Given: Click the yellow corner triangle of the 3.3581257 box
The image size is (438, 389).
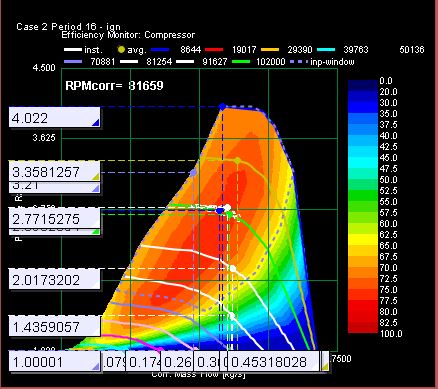Looking at the screenshot, I should 96,177.
